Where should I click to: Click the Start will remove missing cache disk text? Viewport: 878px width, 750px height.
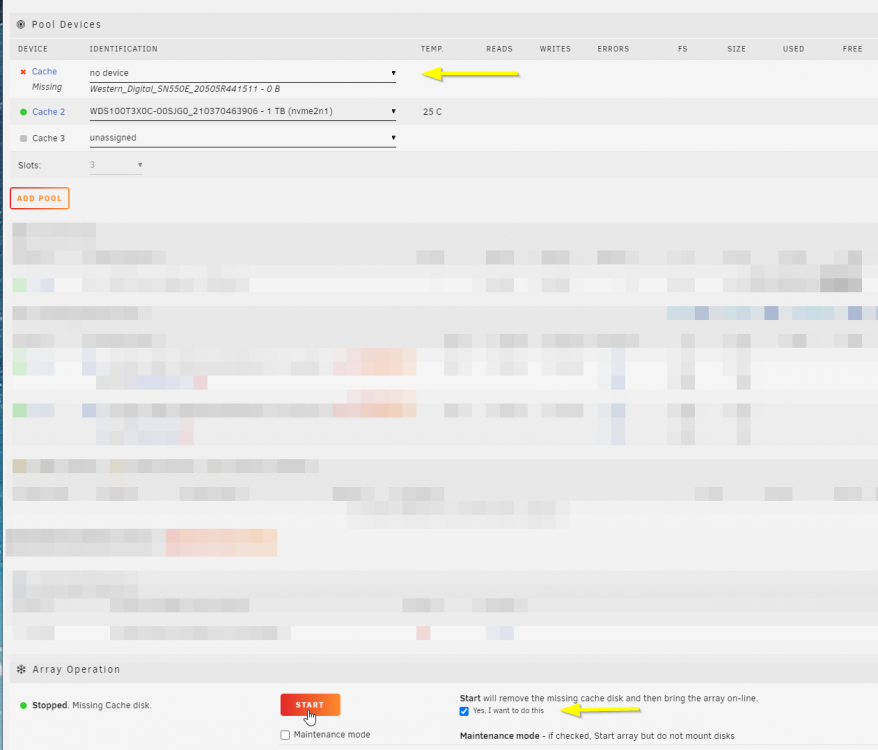pos(609,698)
